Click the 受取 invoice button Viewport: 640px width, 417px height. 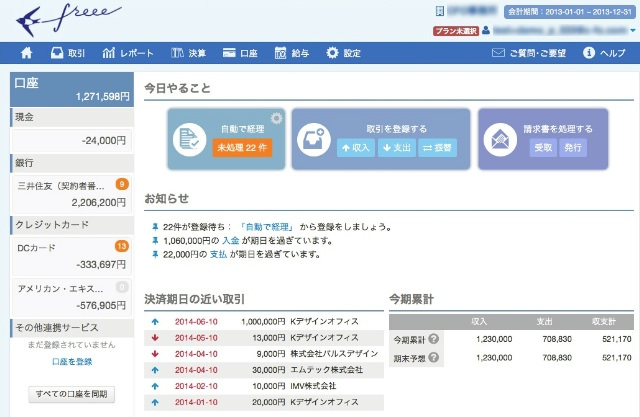tap(543, 147)
